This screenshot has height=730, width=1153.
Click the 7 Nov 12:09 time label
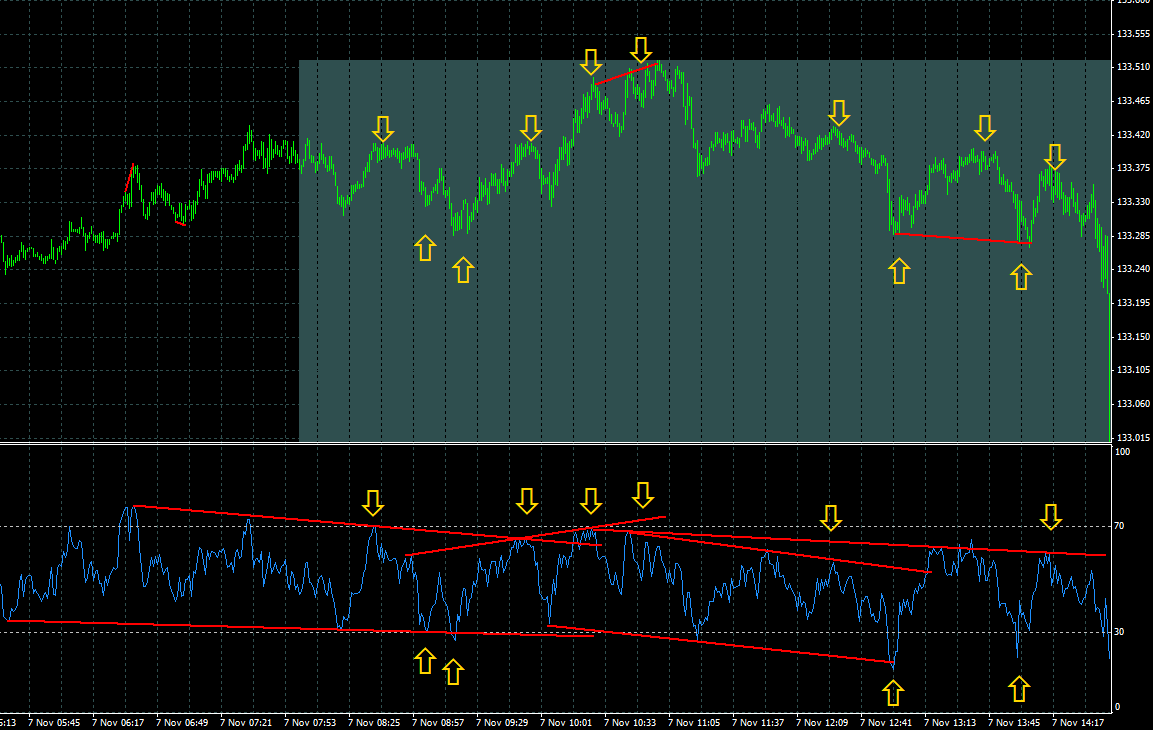[x=822, y=723]
